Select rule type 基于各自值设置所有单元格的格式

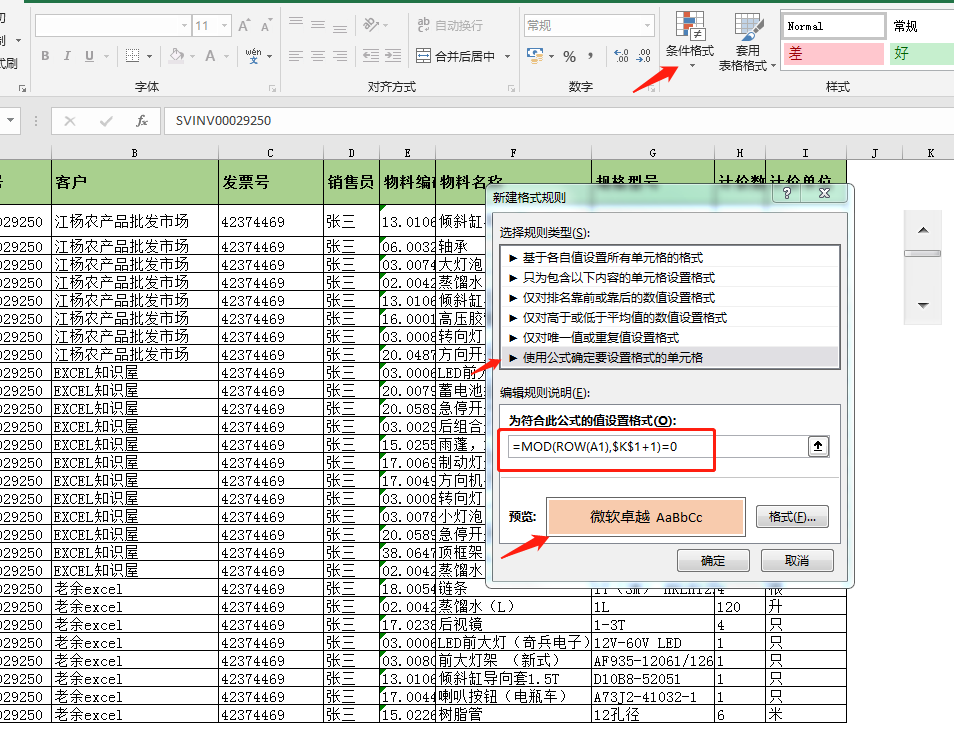click(x=669, y=257)
